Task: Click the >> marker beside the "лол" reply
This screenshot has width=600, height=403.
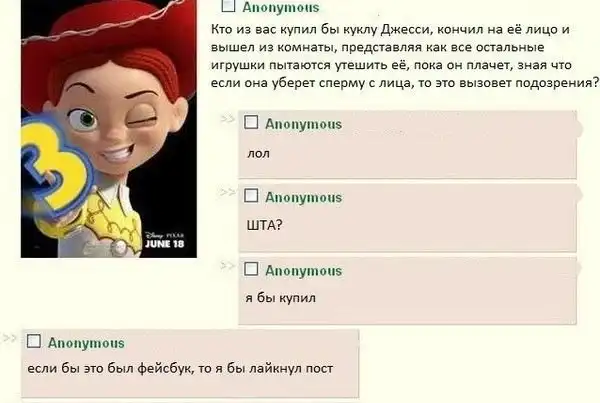Action: pyautogui.click(x=227, y=119)
